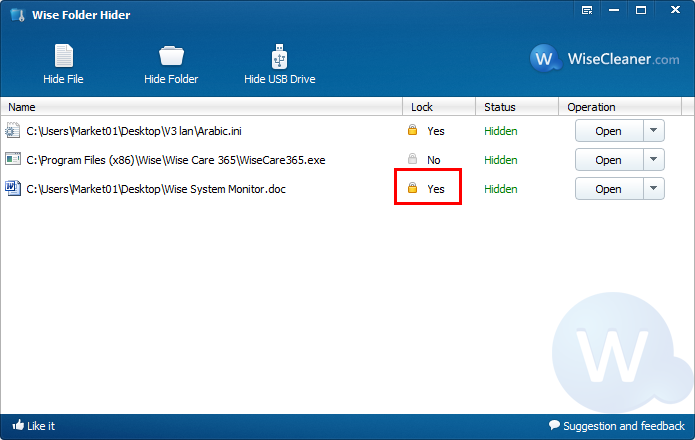Image resolution: width=695 pixels, height=440 pixels.
Task: Click the WiseCare365.exe file type icon
Action: click(x=12, y=159)
